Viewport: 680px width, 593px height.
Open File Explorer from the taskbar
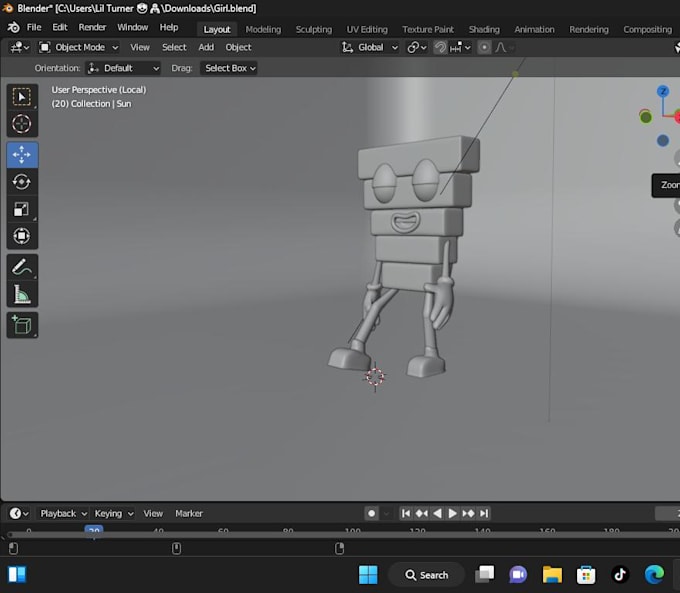point(552,575)
